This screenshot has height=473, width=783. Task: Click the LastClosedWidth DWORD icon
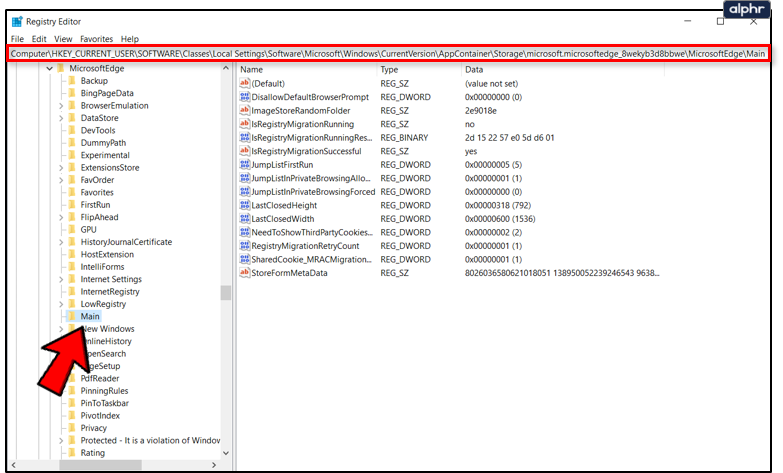(x=245, y=218)
